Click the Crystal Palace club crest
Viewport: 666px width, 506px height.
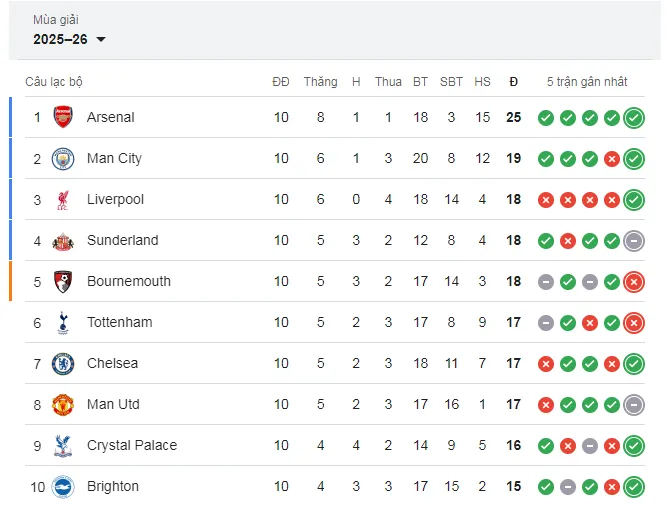(64, 445)
